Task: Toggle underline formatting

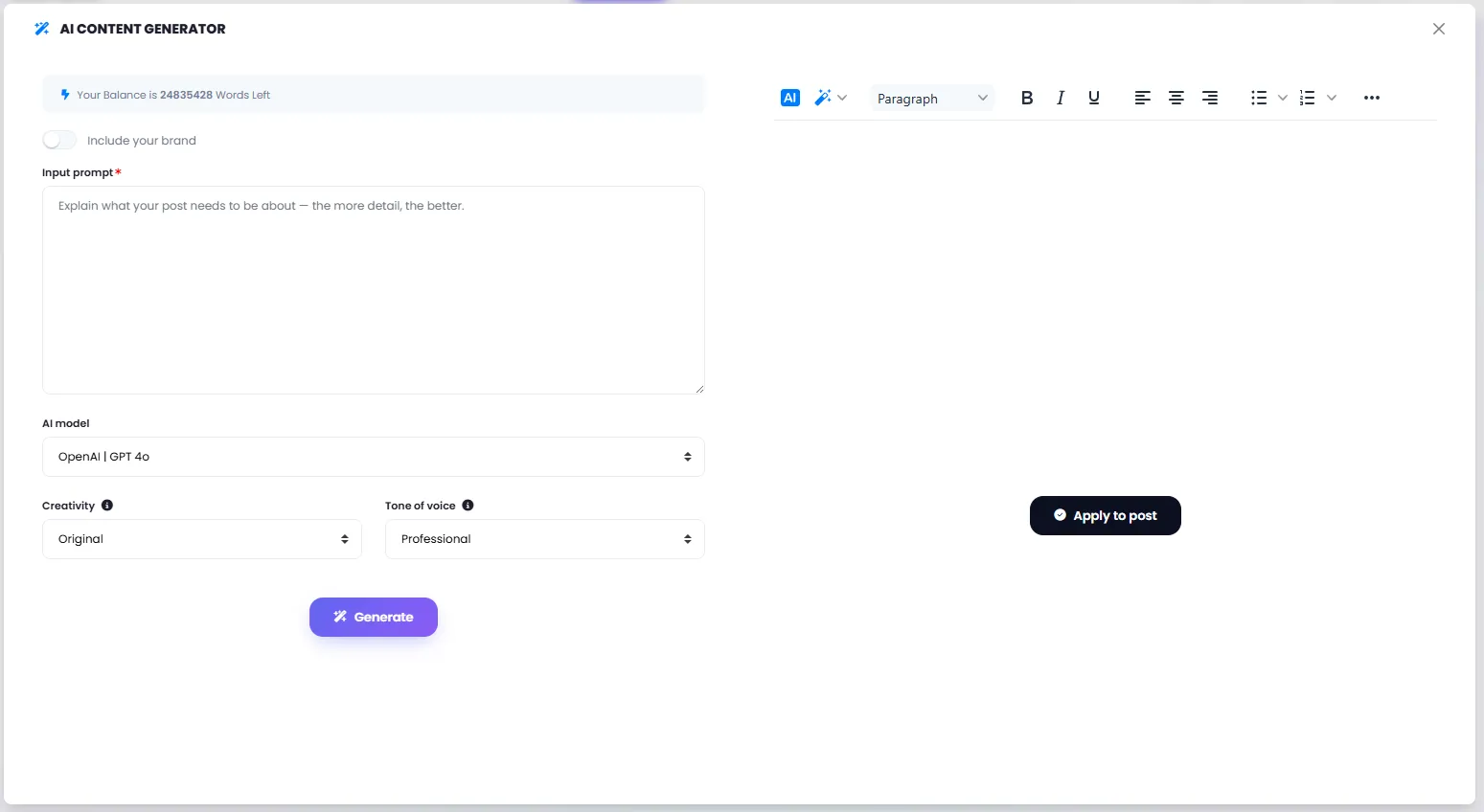Action: point(1094,98)
